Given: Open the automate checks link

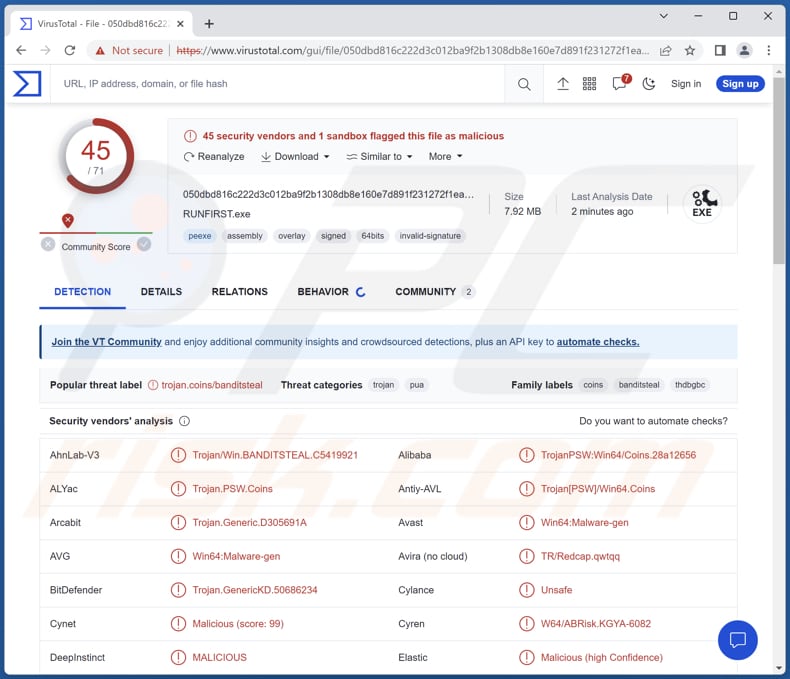Looking at the screenshot, I should pos(598,342).
